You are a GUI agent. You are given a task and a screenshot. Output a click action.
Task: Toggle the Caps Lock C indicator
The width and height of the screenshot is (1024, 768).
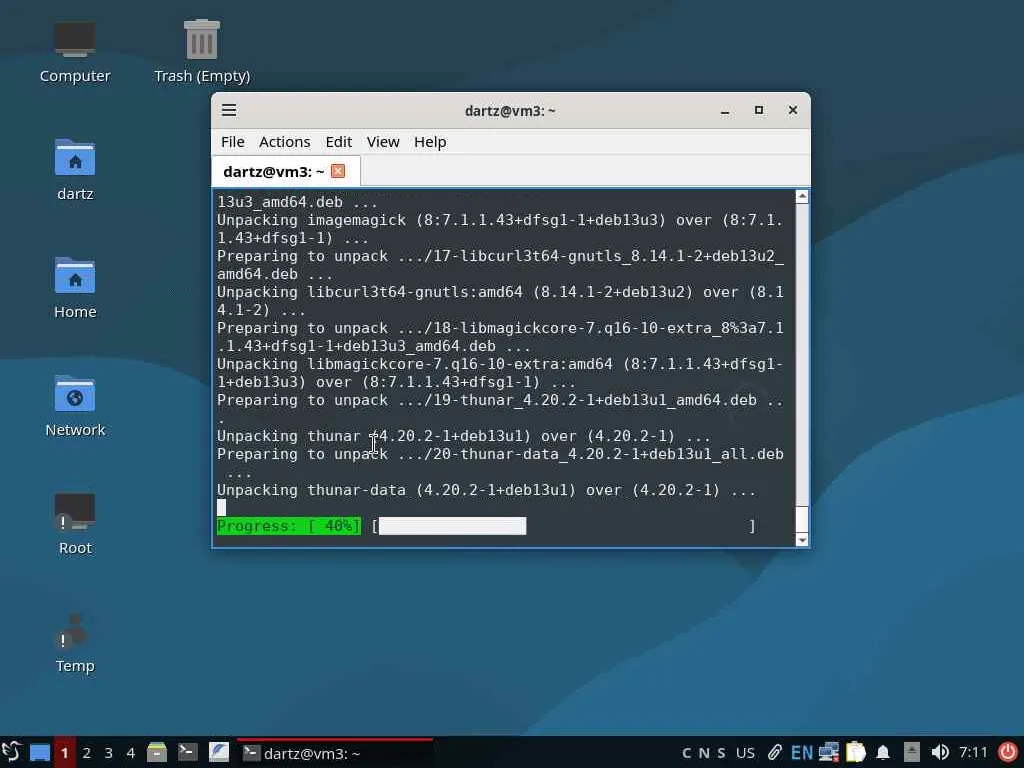[x=686, y=753]
